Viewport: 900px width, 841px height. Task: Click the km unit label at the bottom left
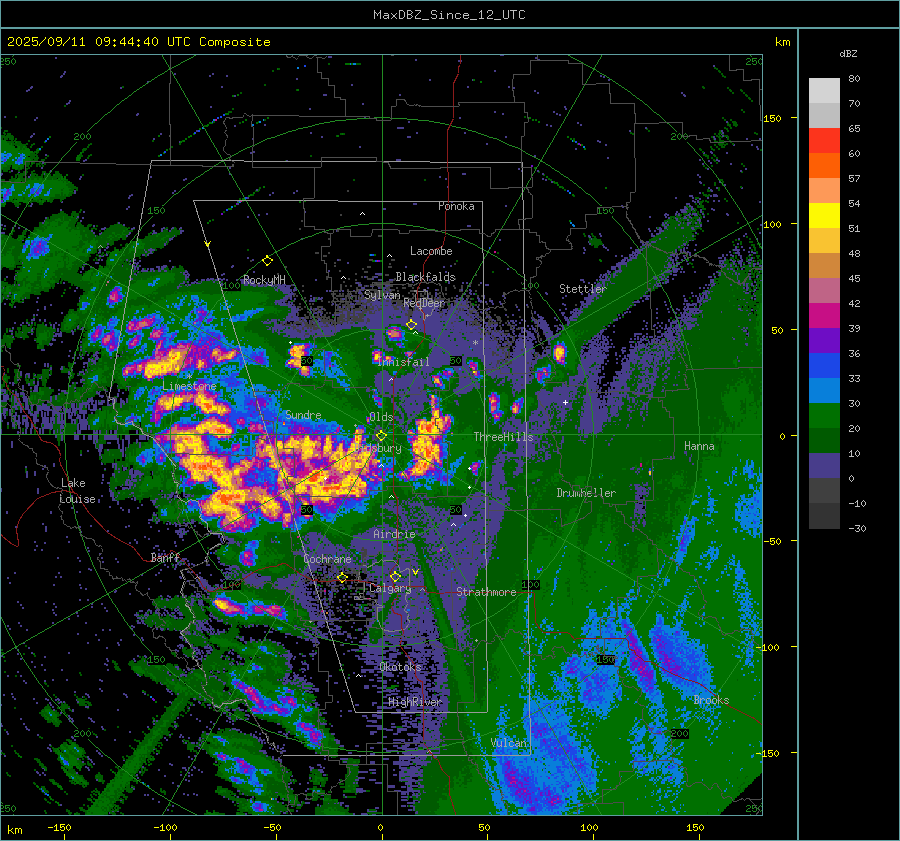click(x=14, y=830)
